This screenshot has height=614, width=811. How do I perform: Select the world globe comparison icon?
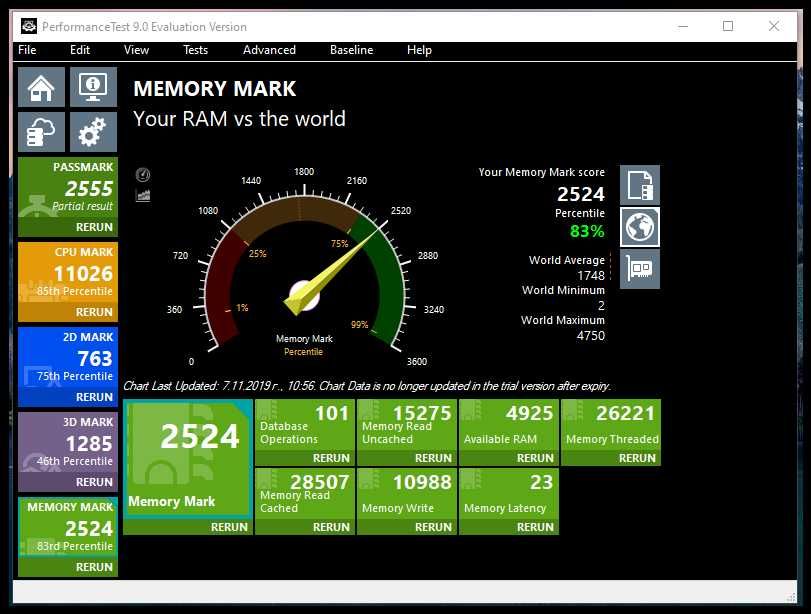pos(640,227)
